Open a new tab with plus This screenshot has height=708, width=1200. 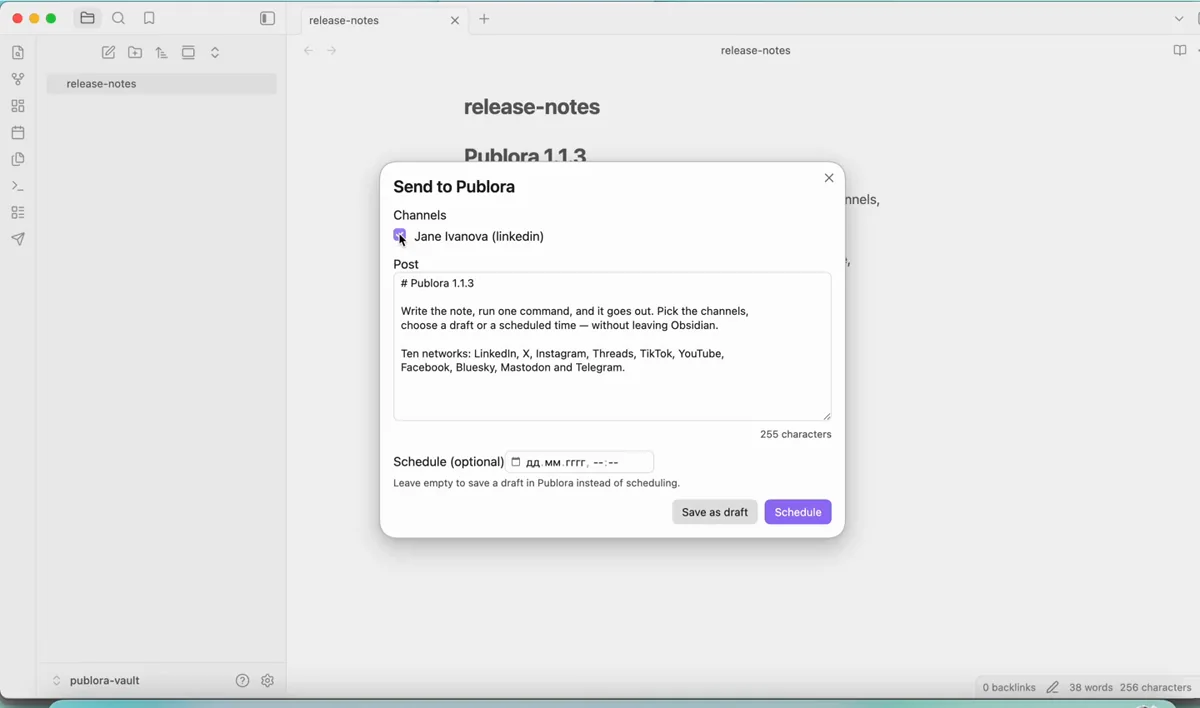pos(485,19)
